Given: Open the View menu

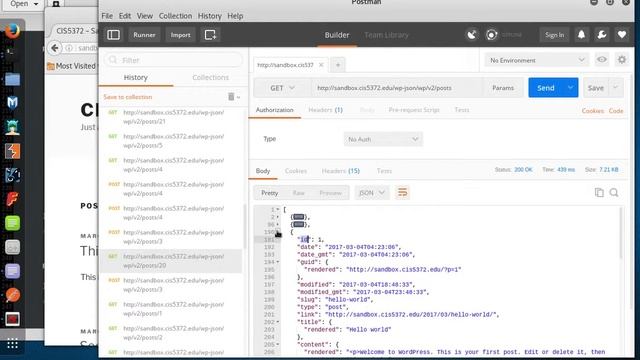Looking at the screenshot, I should (x=144, y=16).
